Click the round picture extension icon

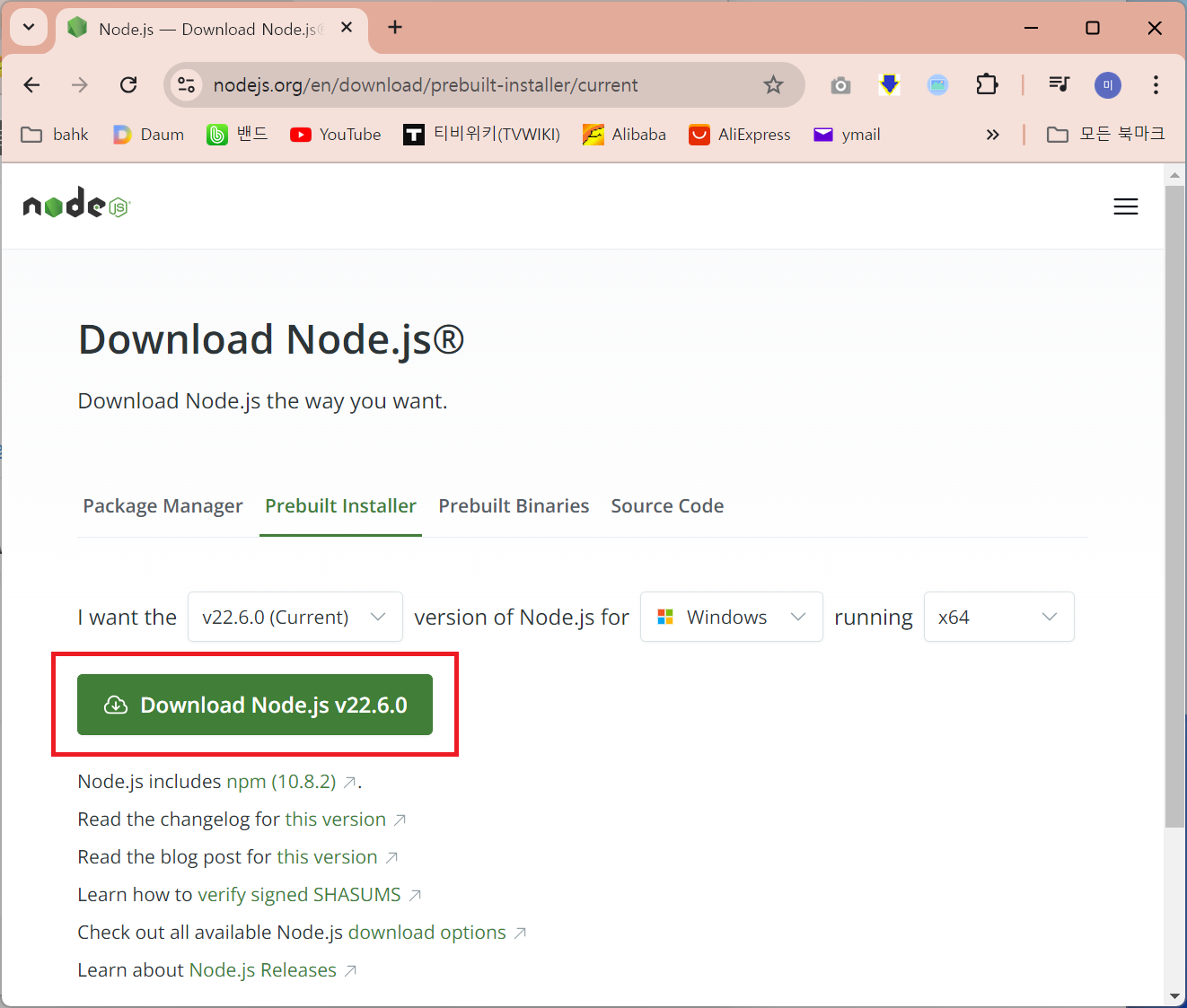pyautogui.click(x=937, y=85)
